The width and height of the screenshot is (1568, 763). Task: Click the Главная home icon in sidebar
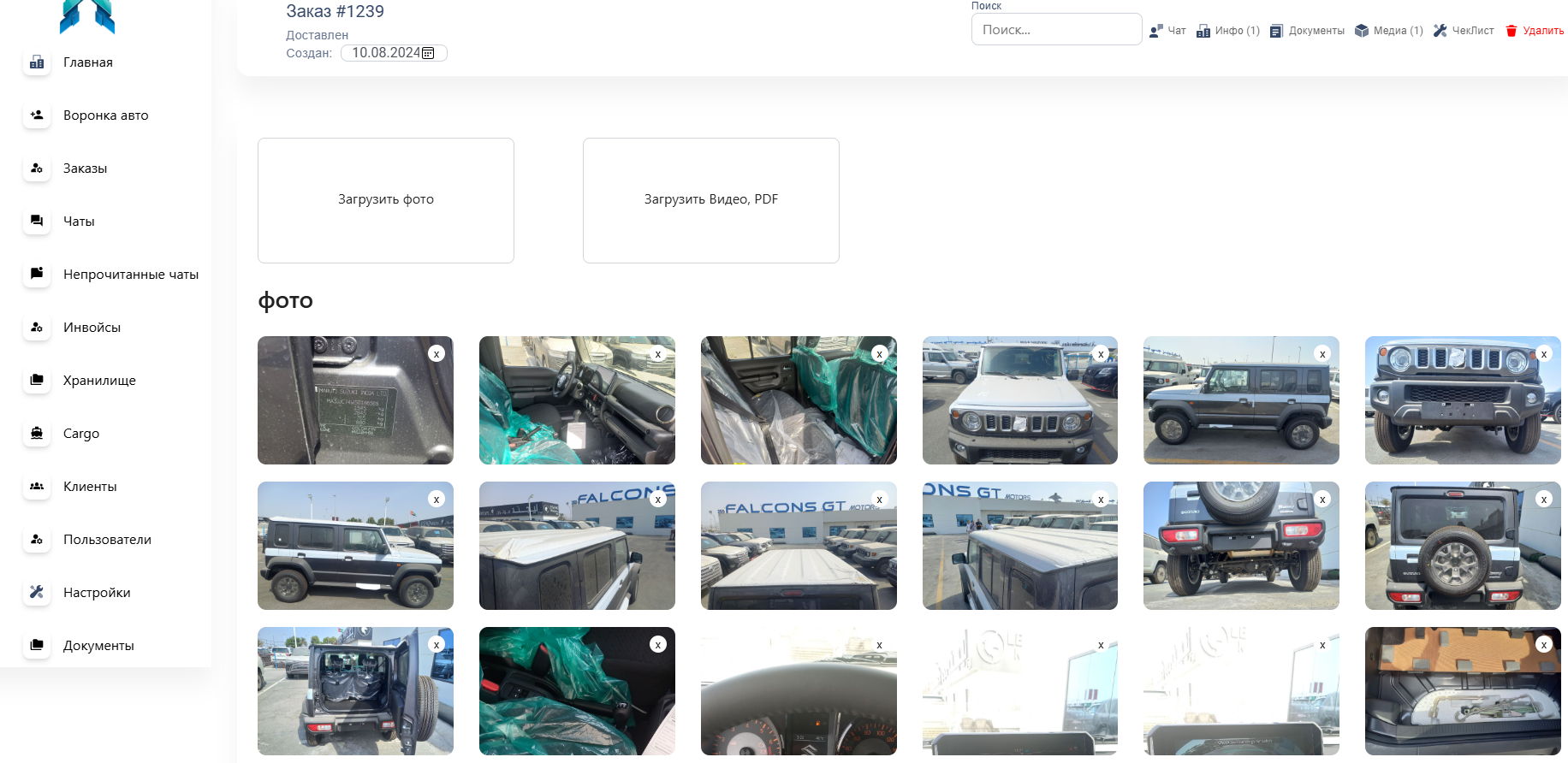(37, 62)
